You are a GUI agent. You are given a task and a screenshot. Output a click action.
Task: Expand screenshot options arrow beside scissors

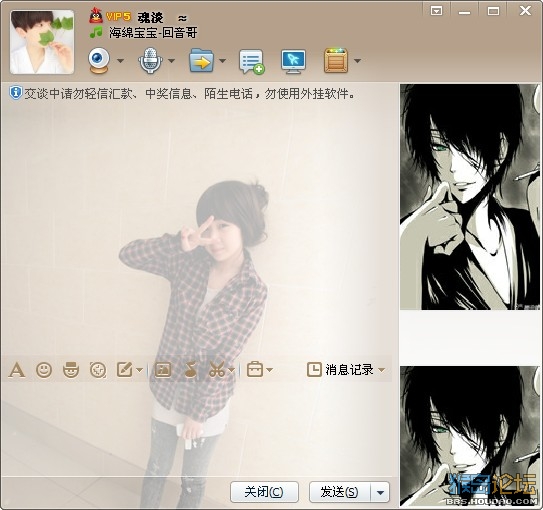pyautogui.click(x=231, y=370)
